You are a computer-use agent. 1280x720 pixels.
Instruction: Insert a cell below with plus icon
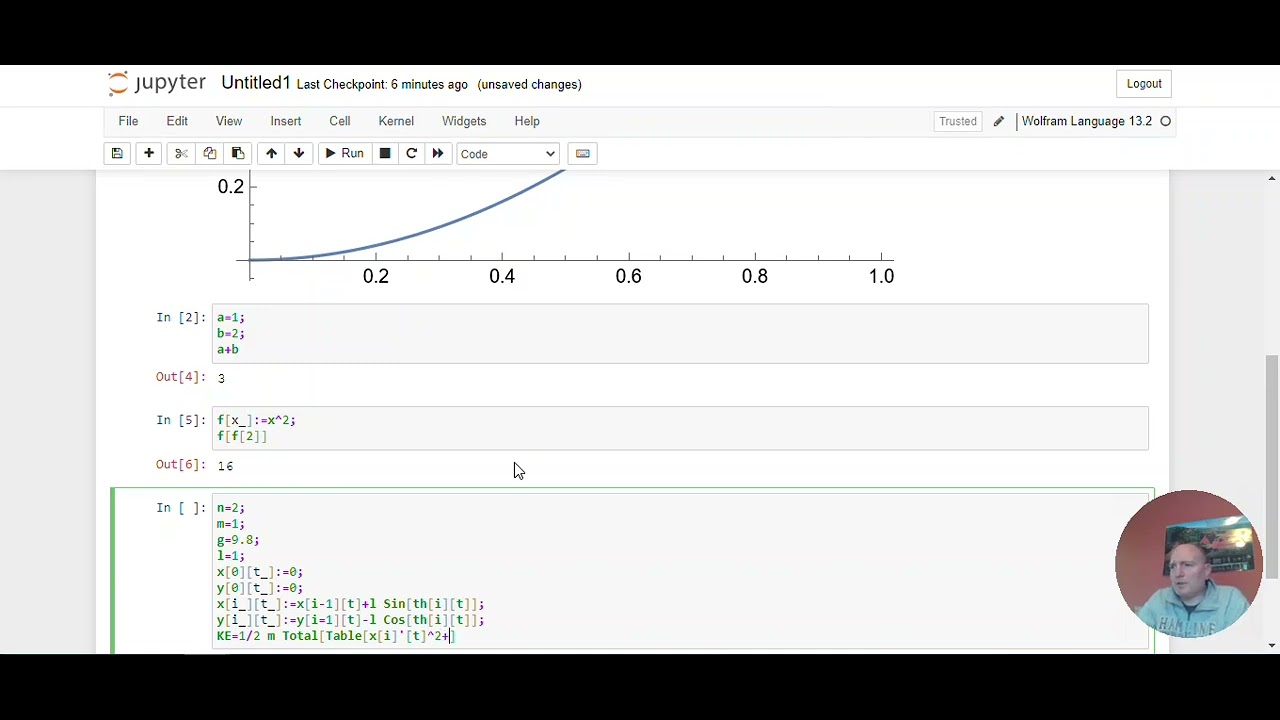tap(149, 153)
